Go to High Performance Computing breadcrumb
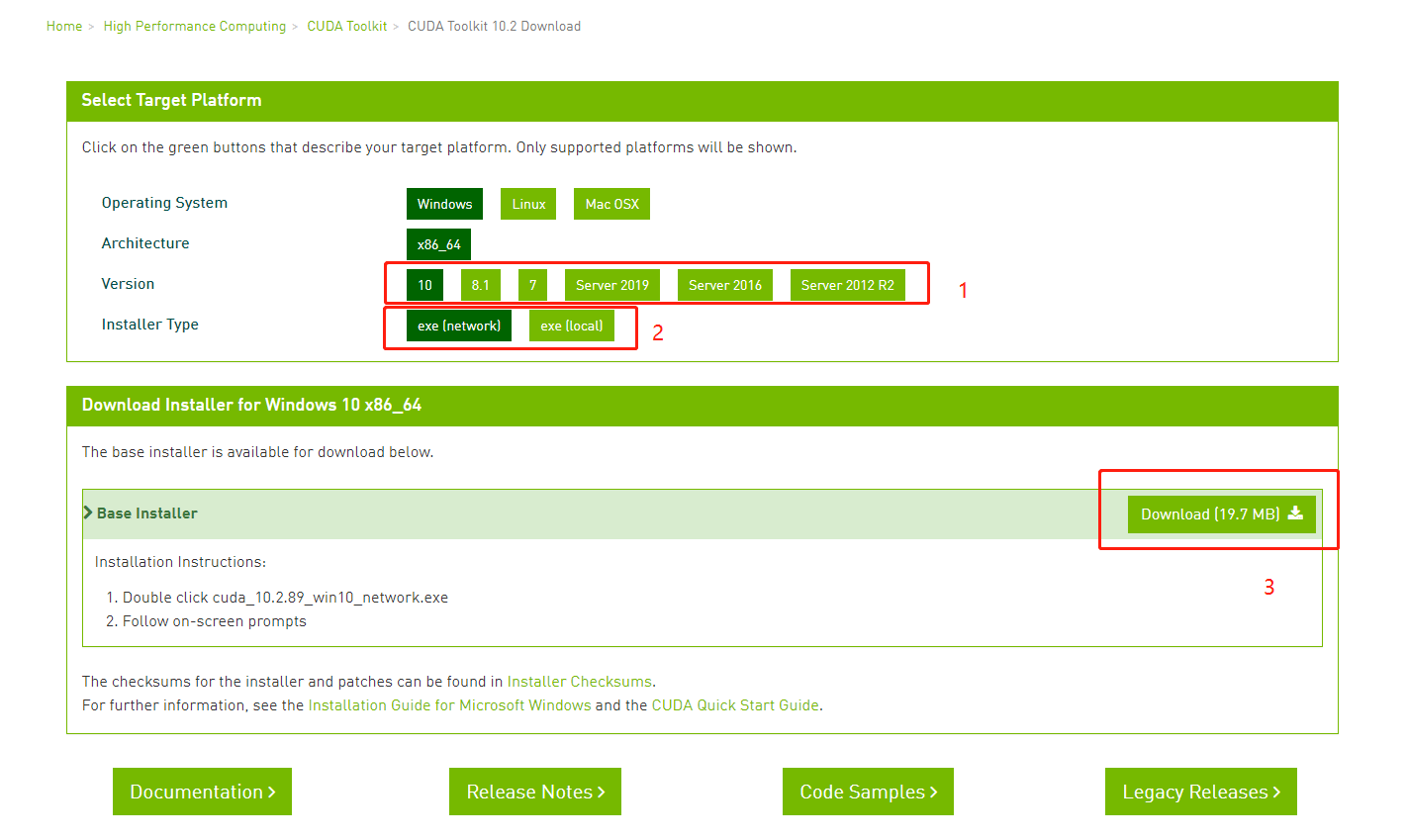This screenshot has width=1407, height=840. tap(195, 27)
